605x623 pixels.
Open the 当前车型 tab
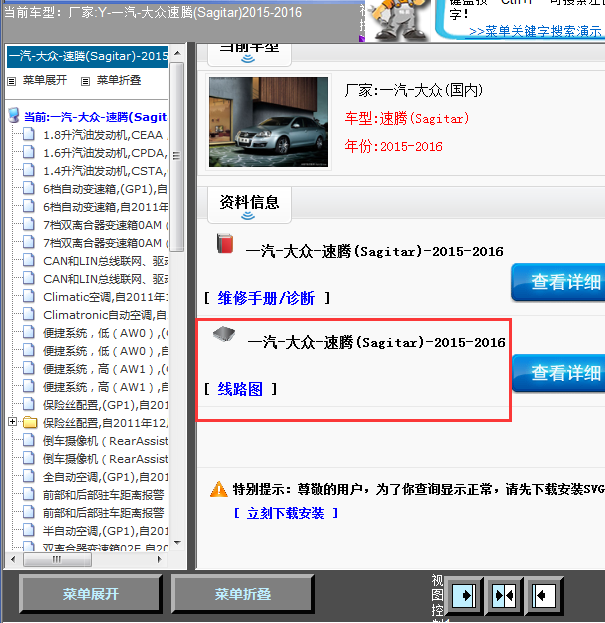tap(249, 54)
